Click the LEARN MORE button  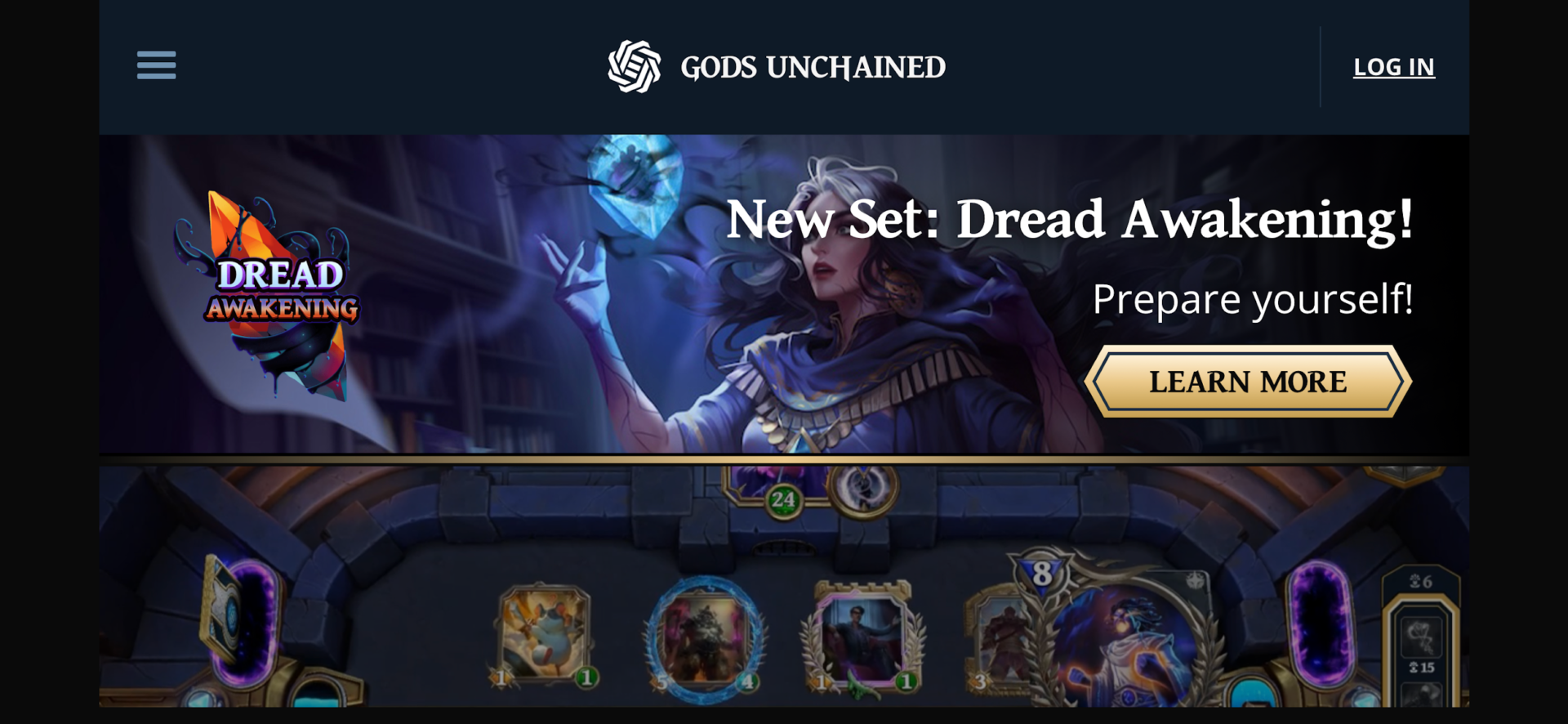click(1248, 382)
